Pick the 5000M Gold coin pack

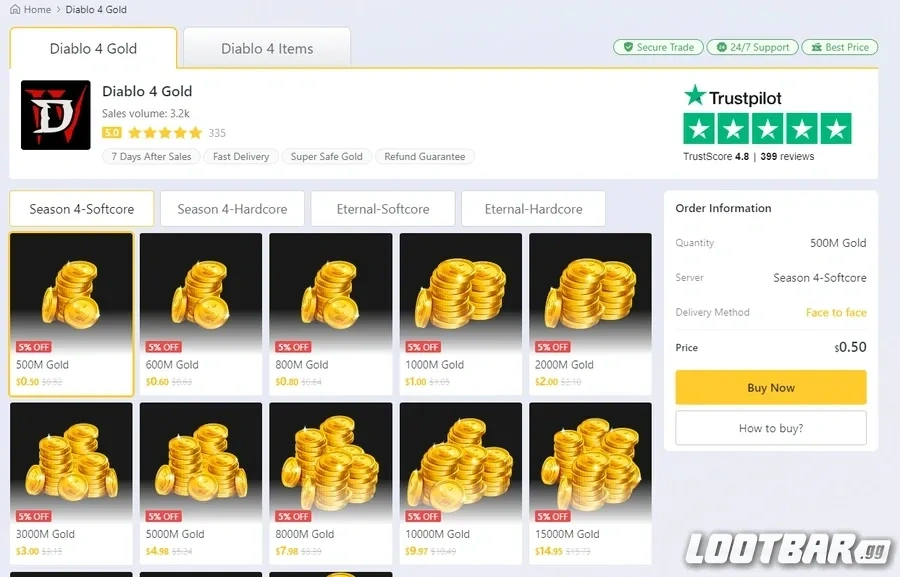201,483
